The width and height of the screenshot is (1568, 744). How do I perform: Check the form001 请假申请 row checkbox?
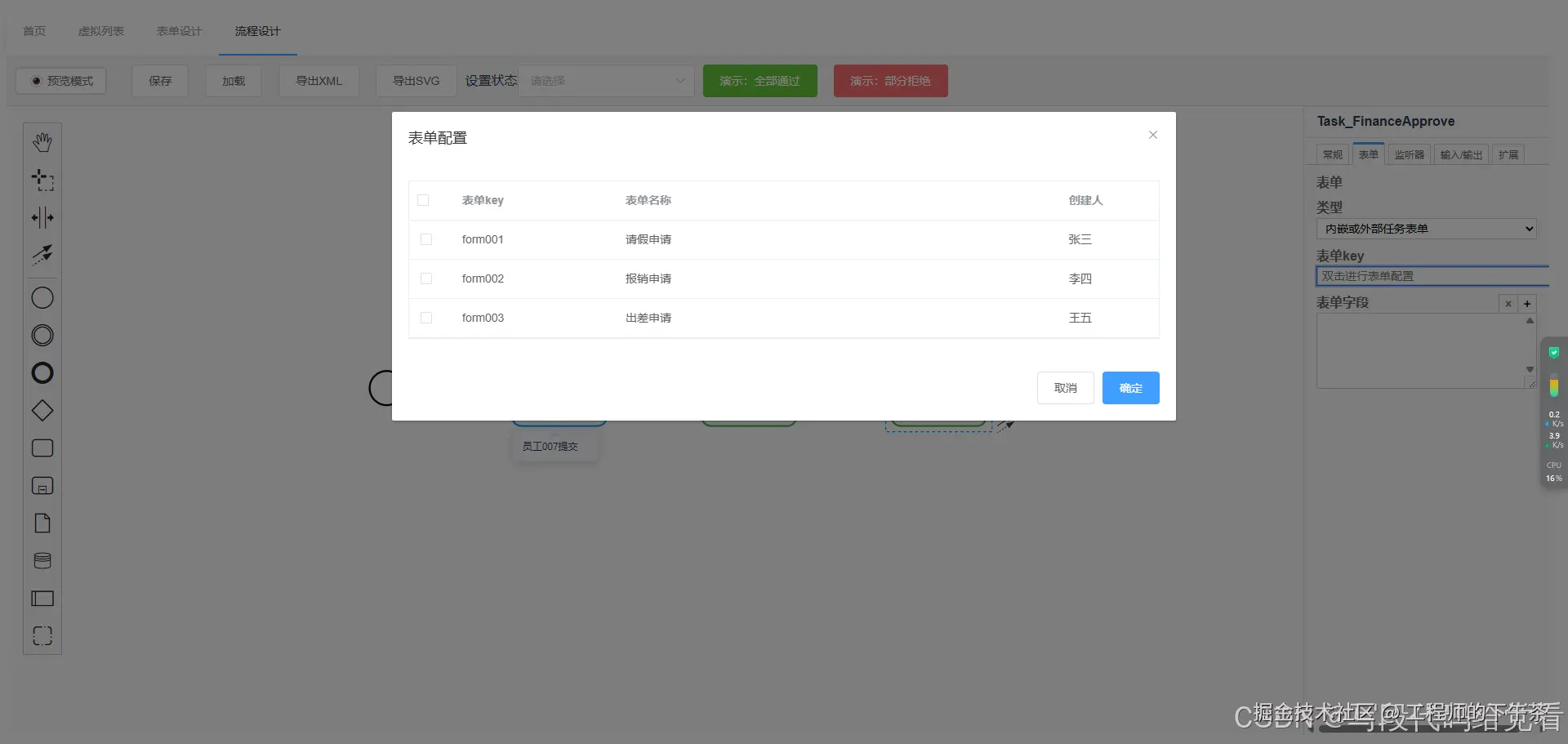(425, 238)
